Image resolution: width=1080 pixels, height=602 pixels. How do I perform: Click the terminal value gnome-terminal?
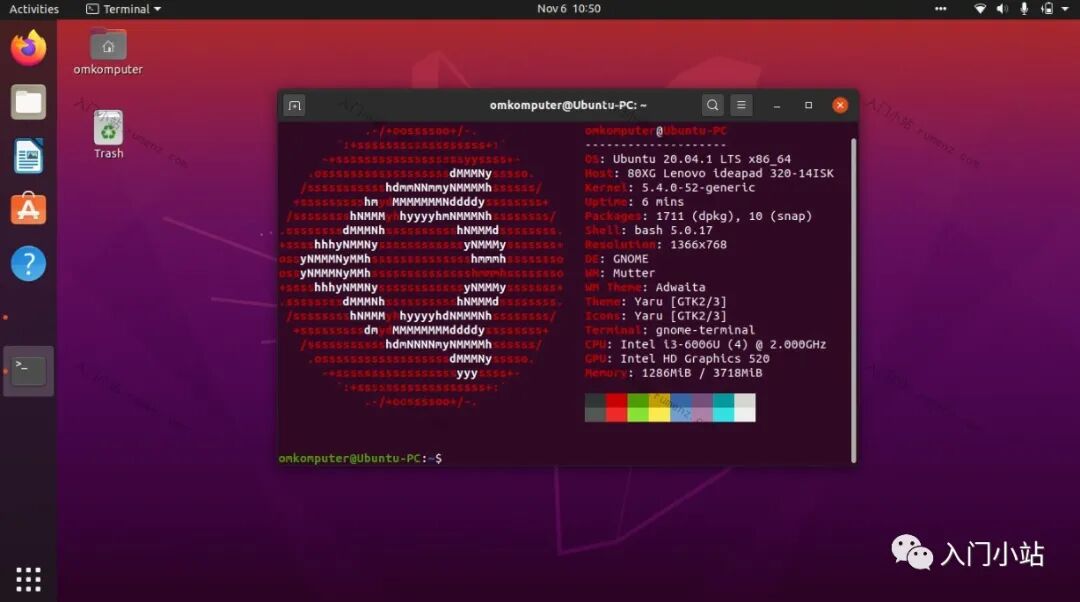coord(705,330)
